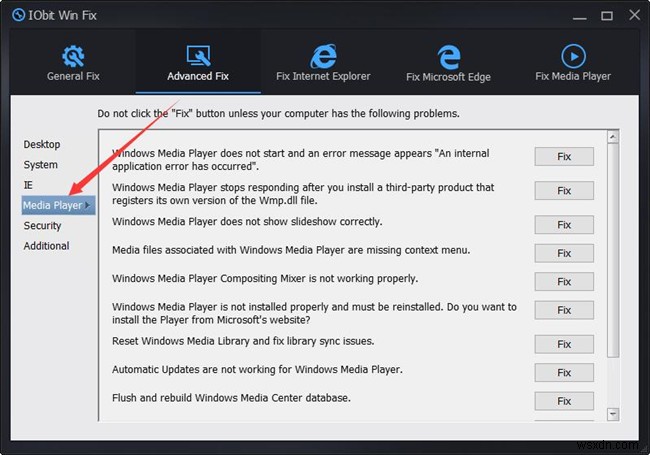Close the IObit Win Fix window
This screenshot has height=455, width=650.
[x=634, y=15]
